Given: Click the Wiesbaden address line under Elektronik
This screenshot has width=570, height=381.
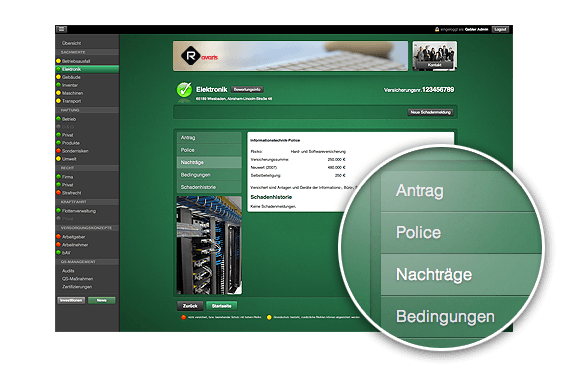Looking at the screenshot, I should click(x=234, y=99).
